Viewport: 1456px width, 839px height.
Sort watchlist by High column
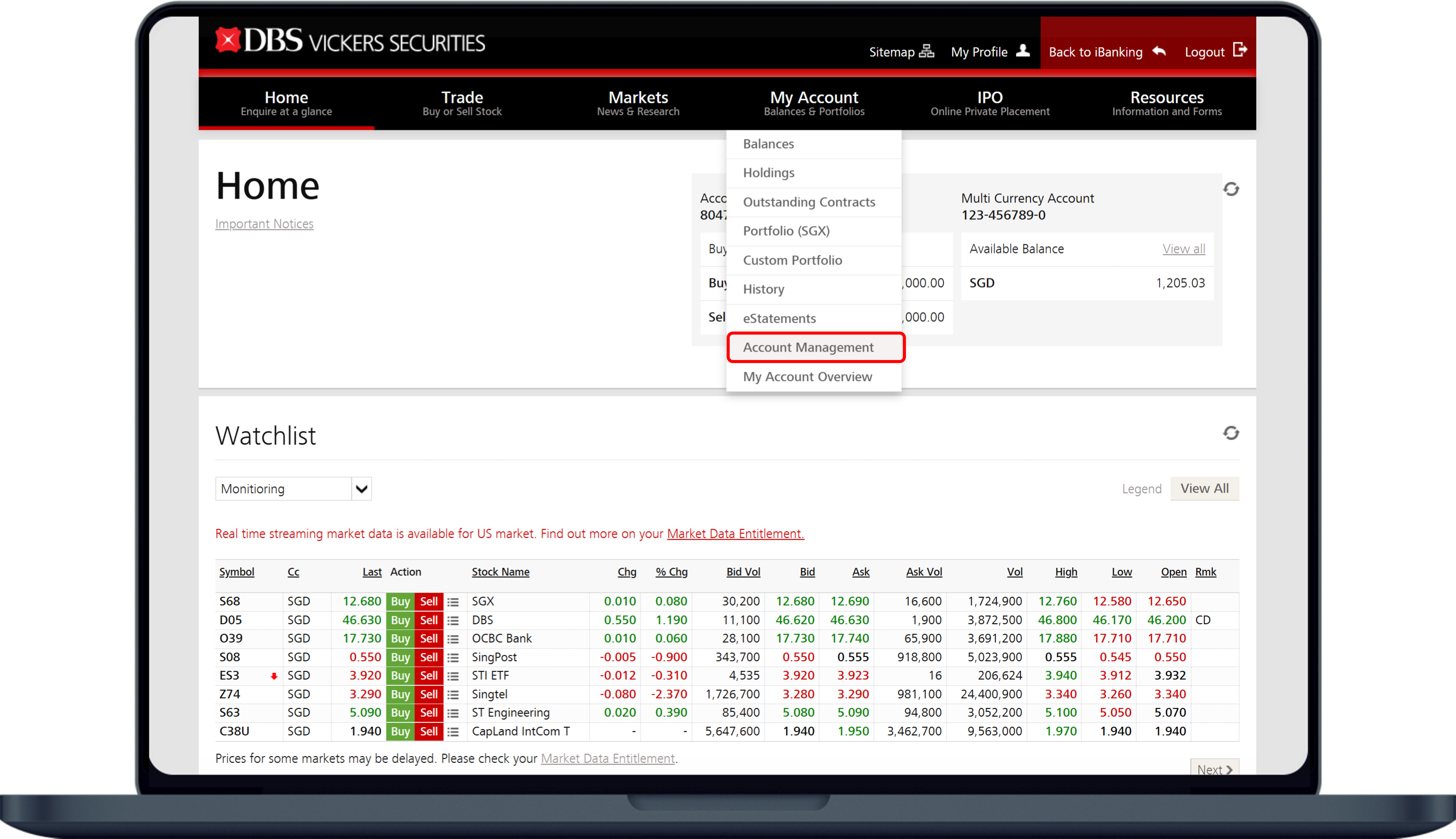click(1066, 572)
